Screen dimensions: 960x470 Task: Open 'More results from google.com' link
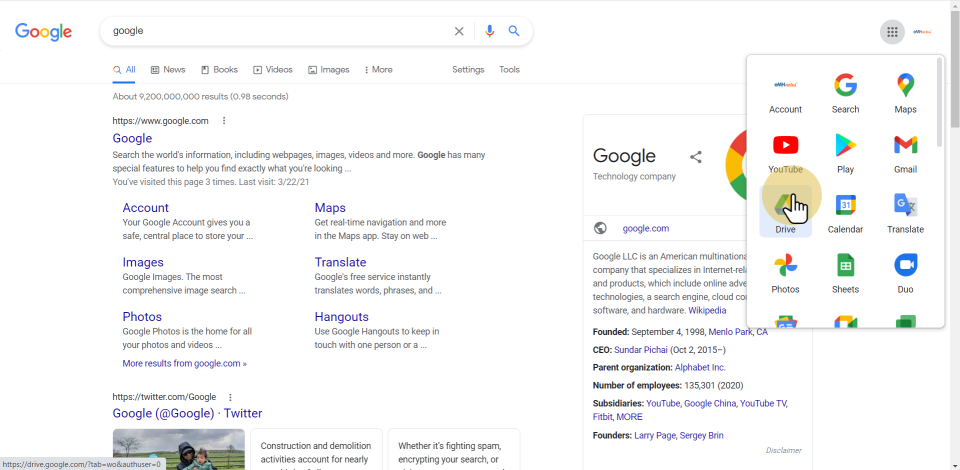(x=184, y=364)
